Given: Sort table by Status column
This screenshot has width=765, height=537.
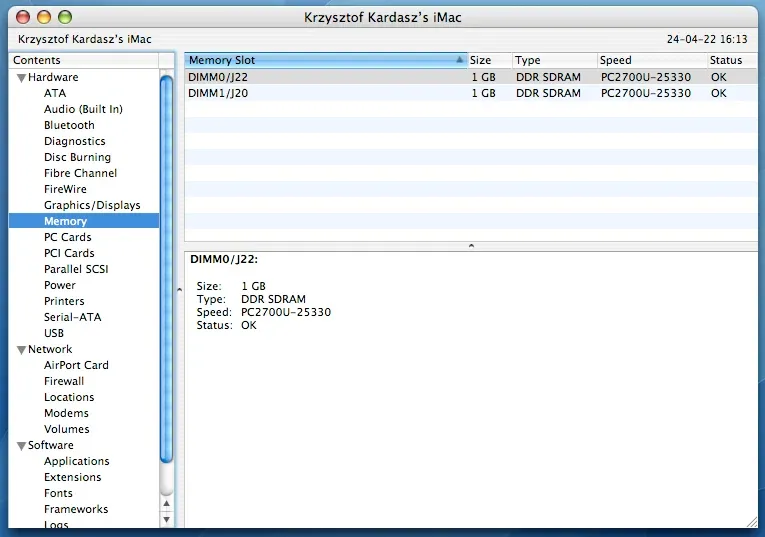Looking at the screenshot, I should click(x=732, y=60).
